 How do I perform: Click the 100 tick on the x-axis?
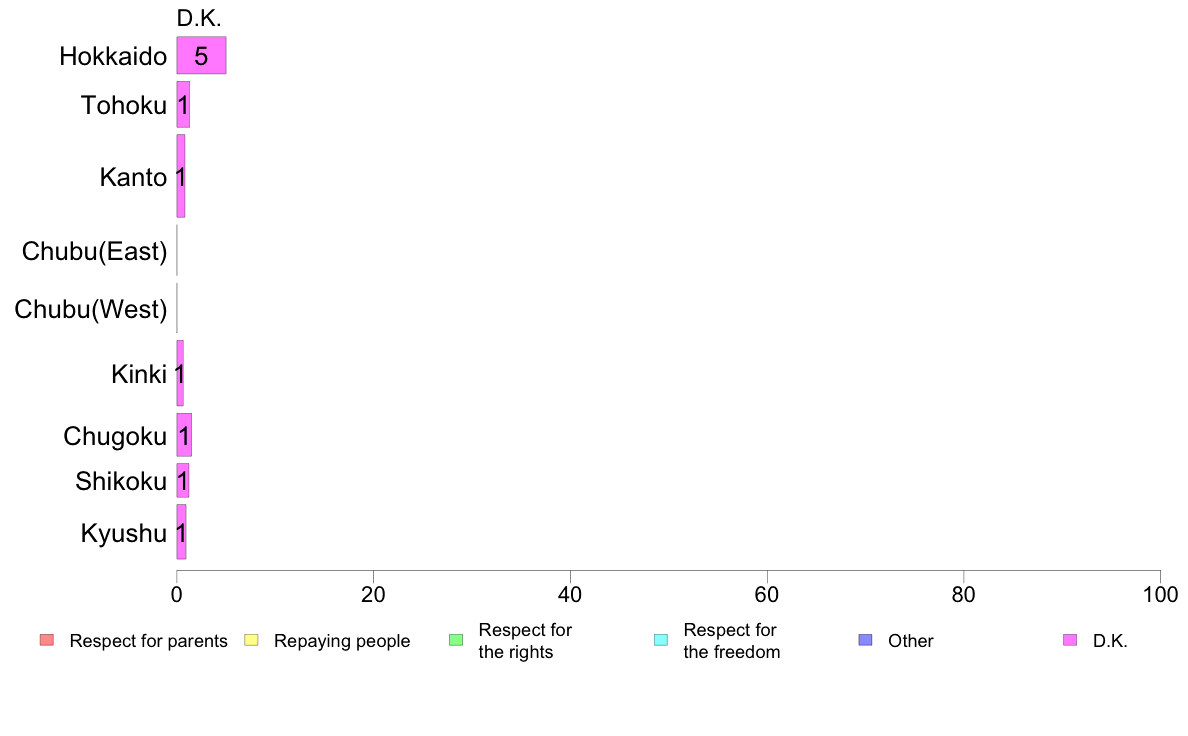coord(1160,594)
